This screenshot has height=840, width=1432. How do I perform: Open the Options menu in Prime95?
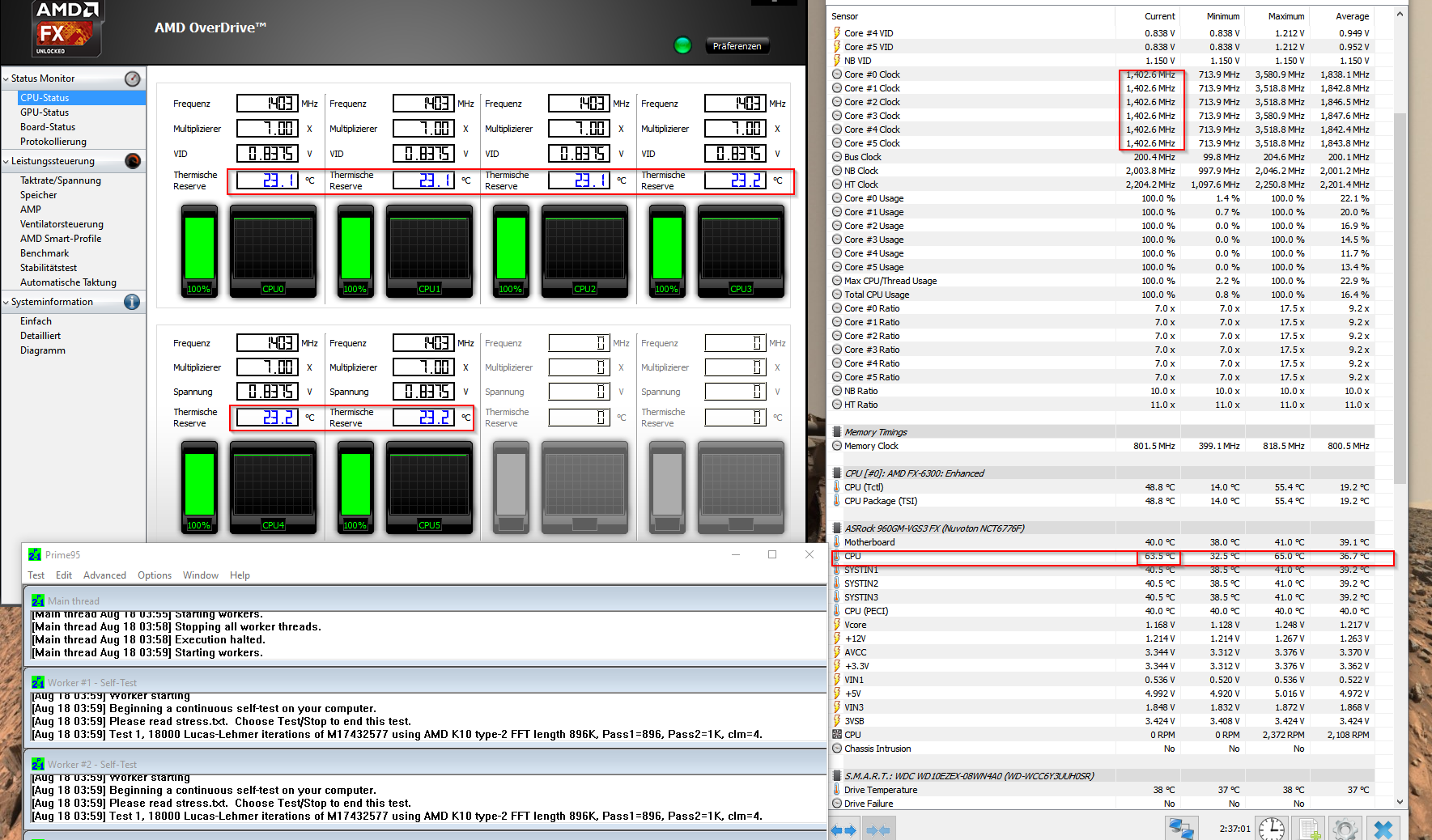(155, 575)
